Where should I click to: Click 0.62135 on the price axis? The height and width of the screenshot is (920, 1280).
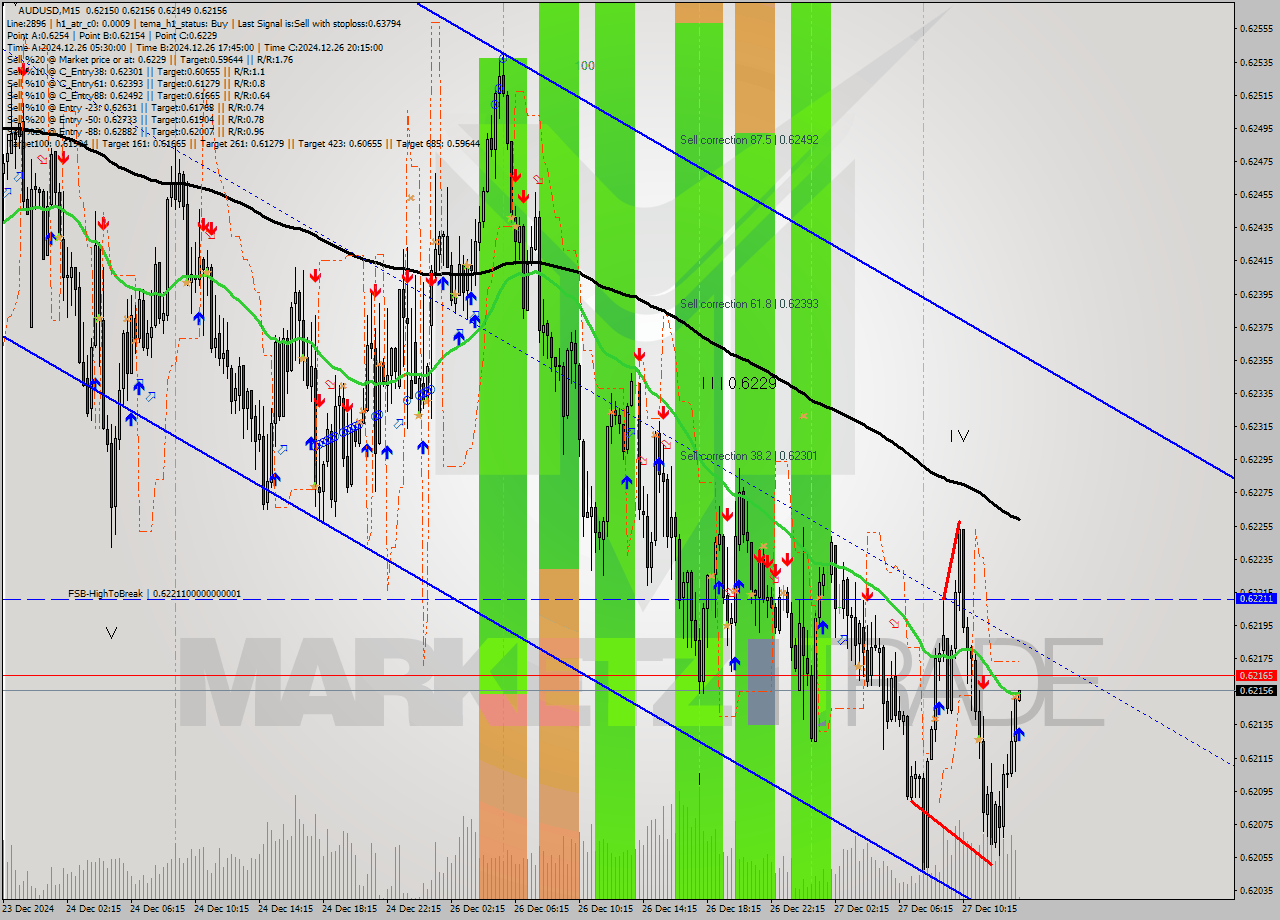pyautogui.click(x=1257, y=724)
